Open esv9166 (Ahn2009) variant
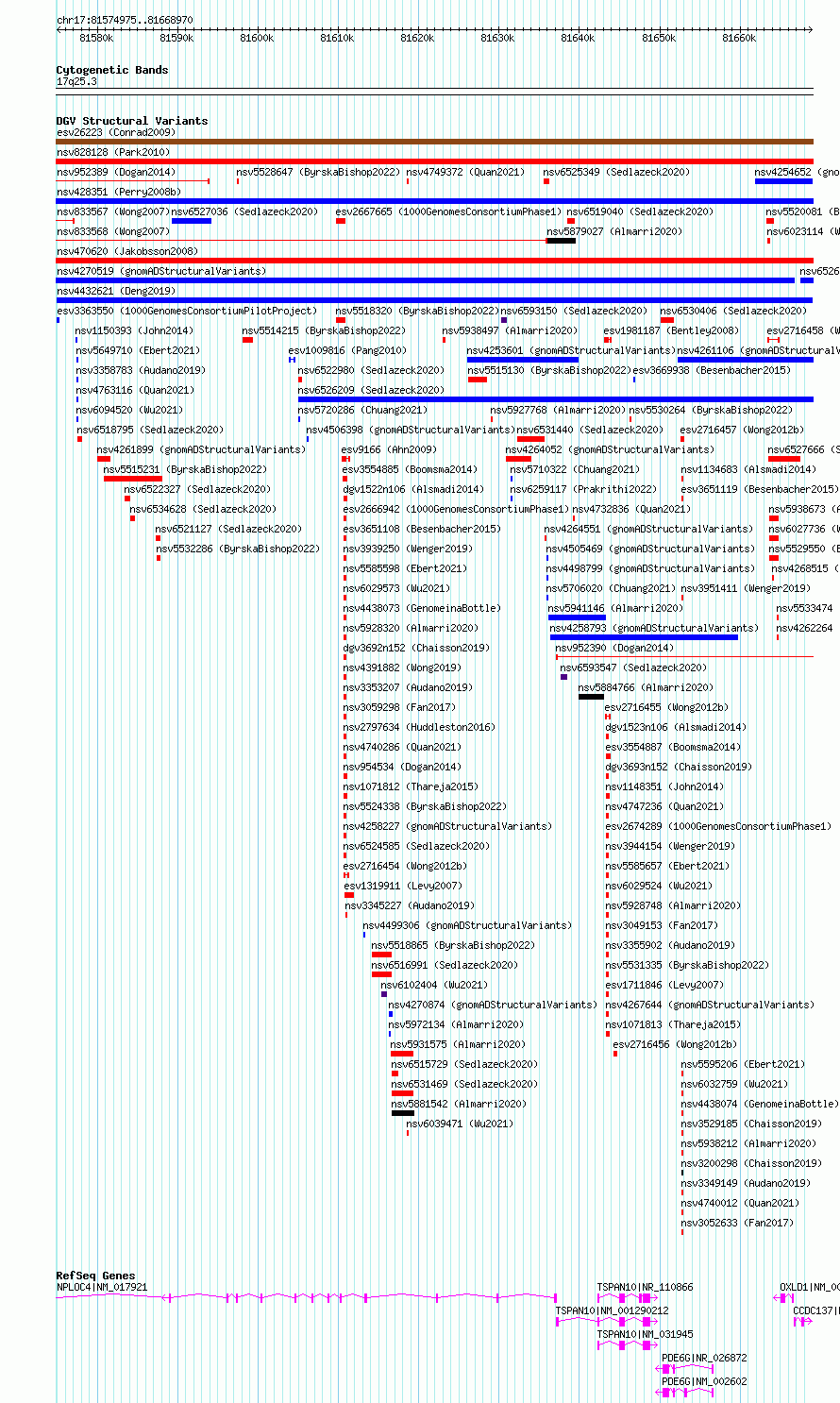840x1403 pixels. [389, 449]
